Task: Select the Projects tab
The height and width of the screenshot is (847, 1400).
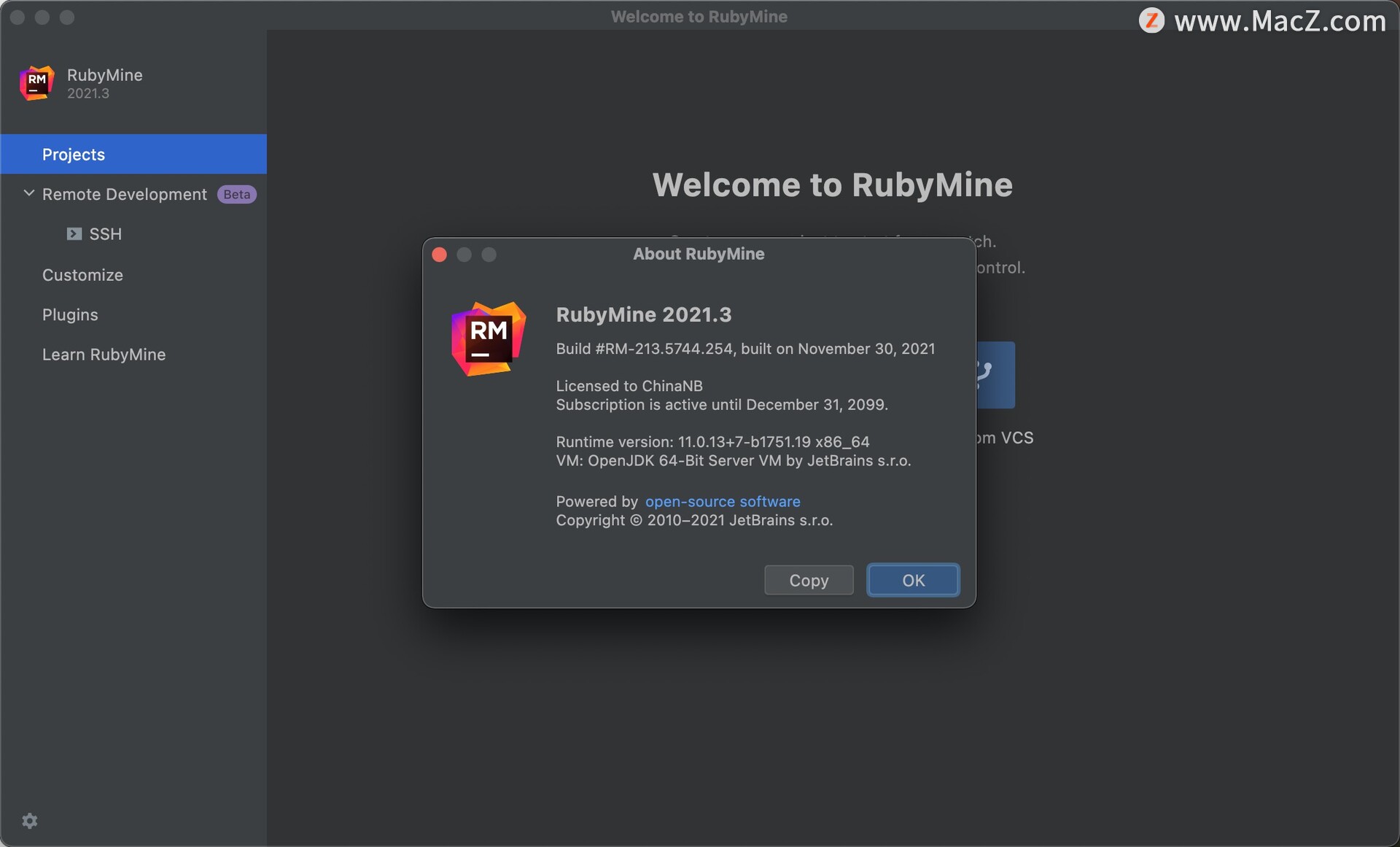Action: [x=133, y=154]
